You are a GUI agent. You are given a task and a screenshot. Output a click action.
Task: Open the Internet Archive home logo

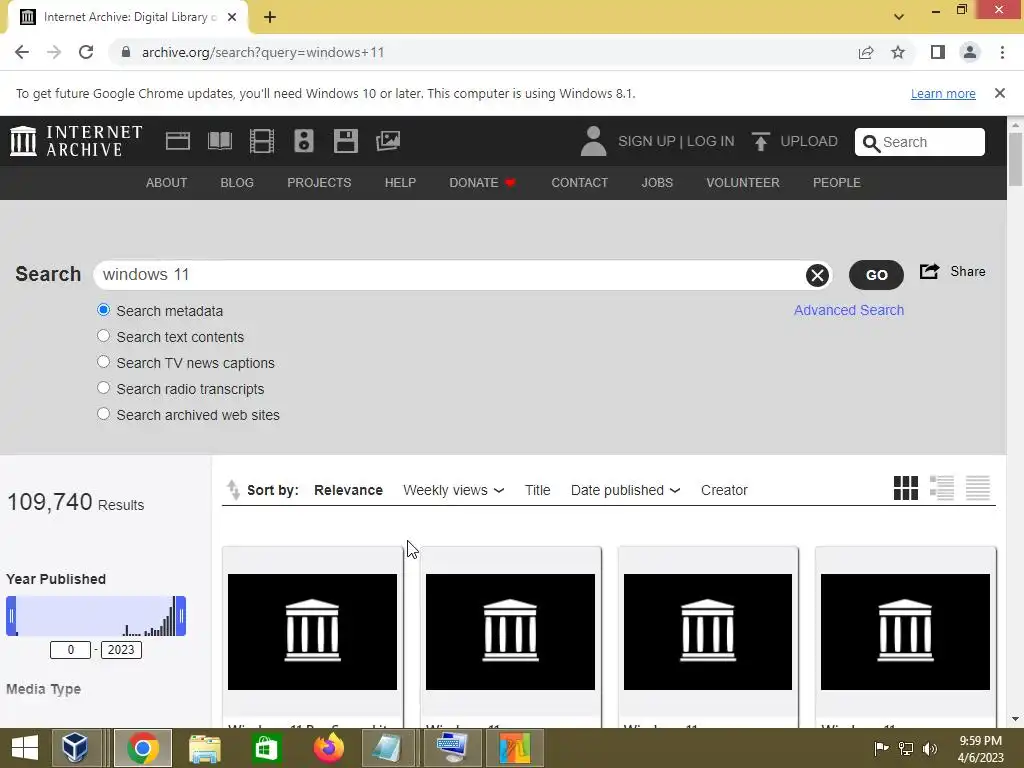tap(76, 141)
